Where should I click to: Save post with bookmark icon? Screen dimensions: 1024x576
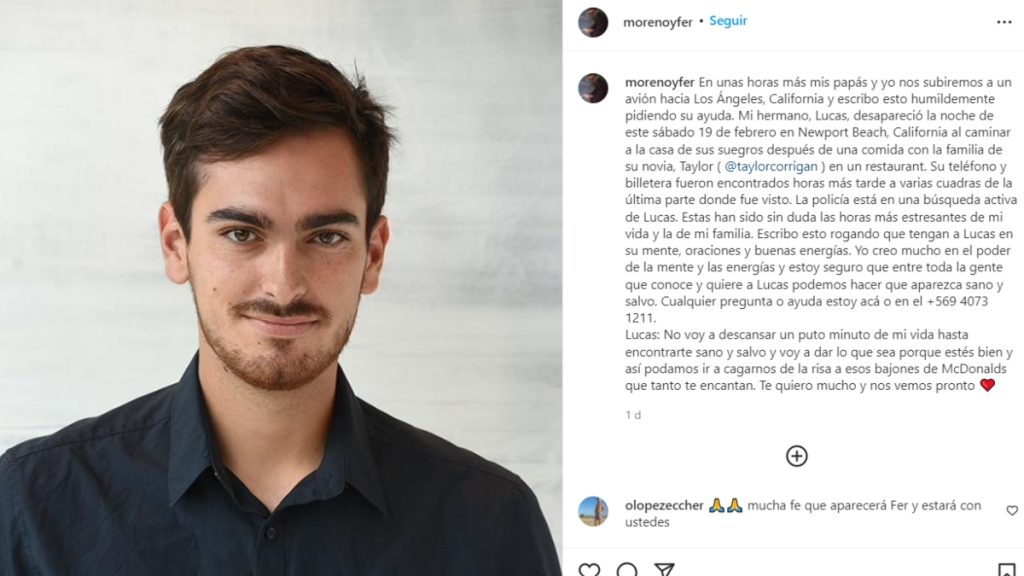(1006, 569)
